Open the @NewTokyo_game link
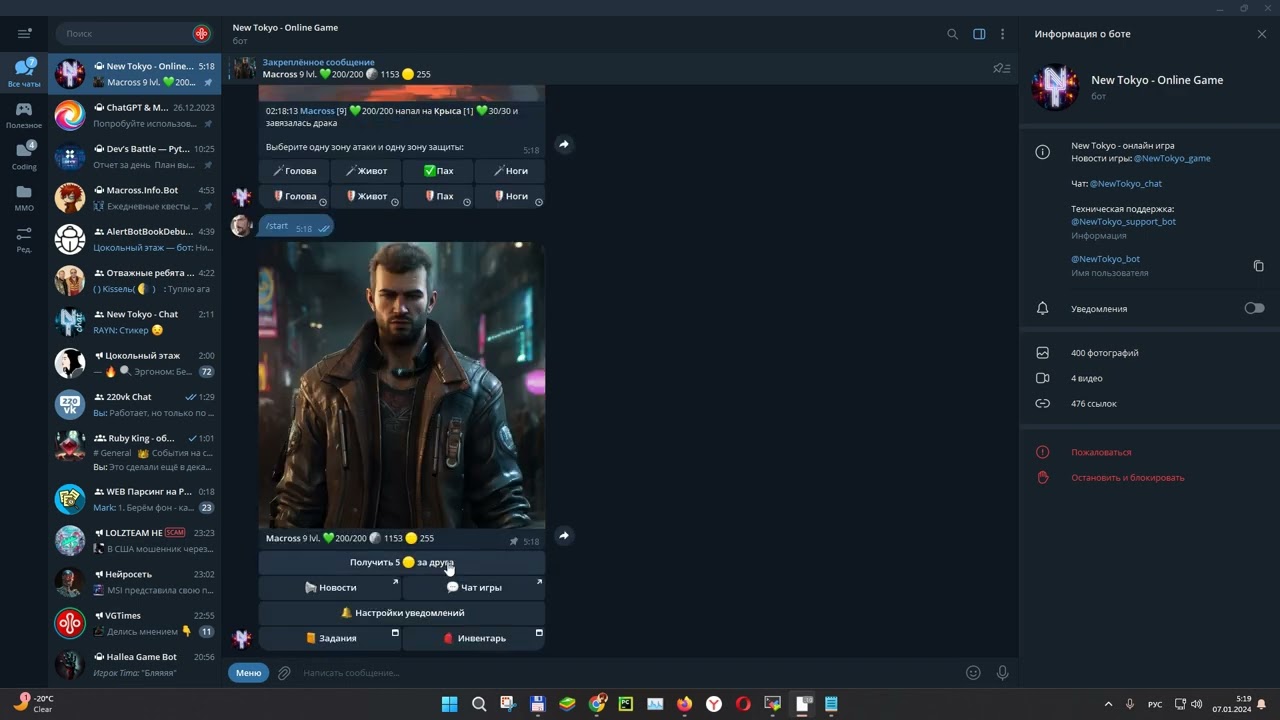The height and width of the screenshot is (720, 1280). tap(1172, 158)
